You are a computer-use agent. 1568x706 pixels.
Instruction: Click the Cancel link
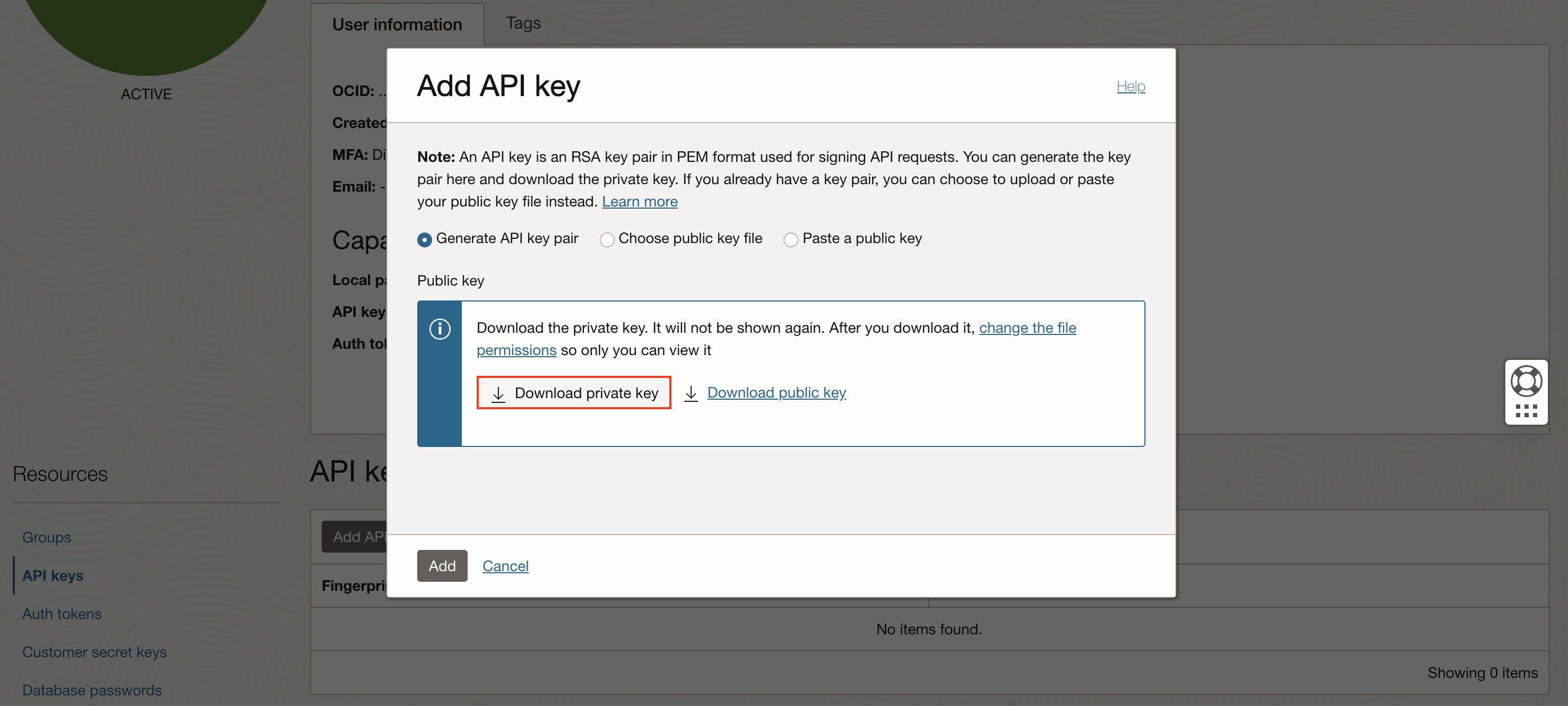(x=505, y=565)
